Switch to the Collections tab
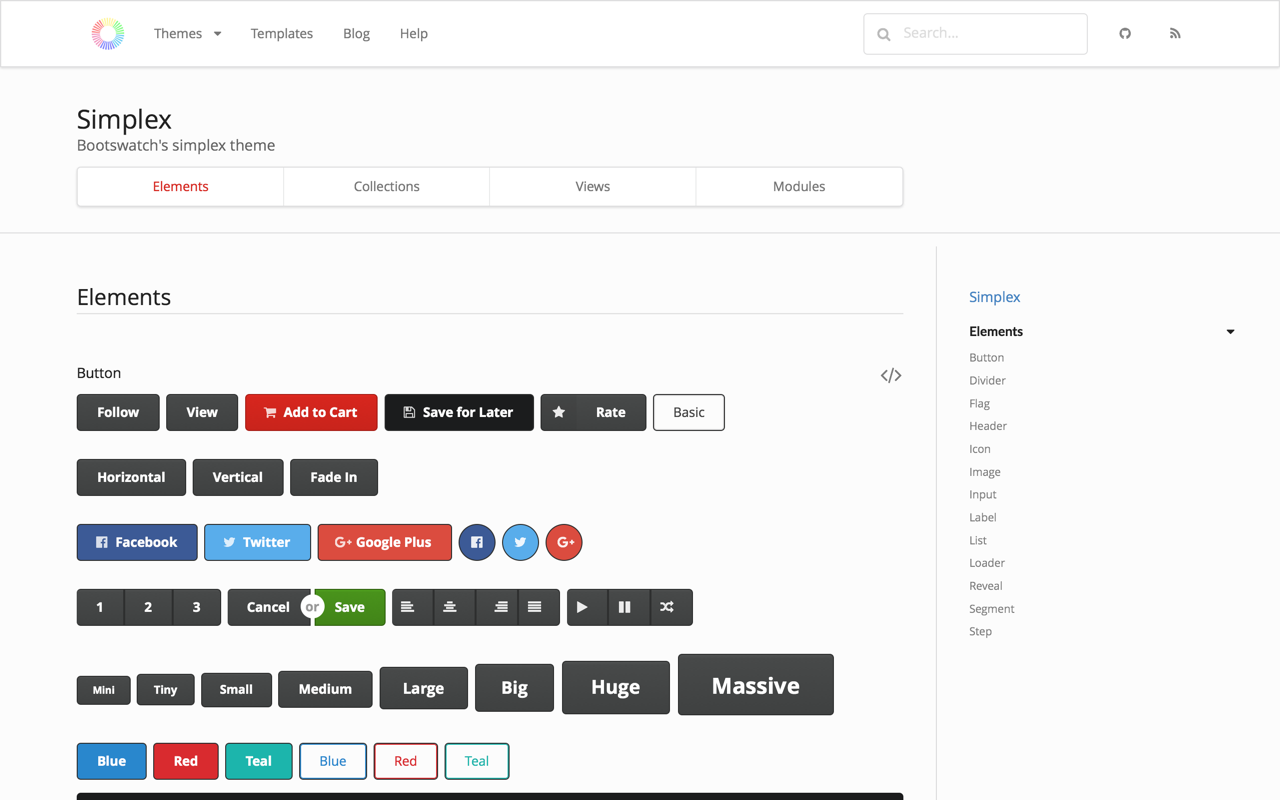Image resolution: width=1280 pixels, height=800 pixels. pyautogui.click(x=387, y=187)
